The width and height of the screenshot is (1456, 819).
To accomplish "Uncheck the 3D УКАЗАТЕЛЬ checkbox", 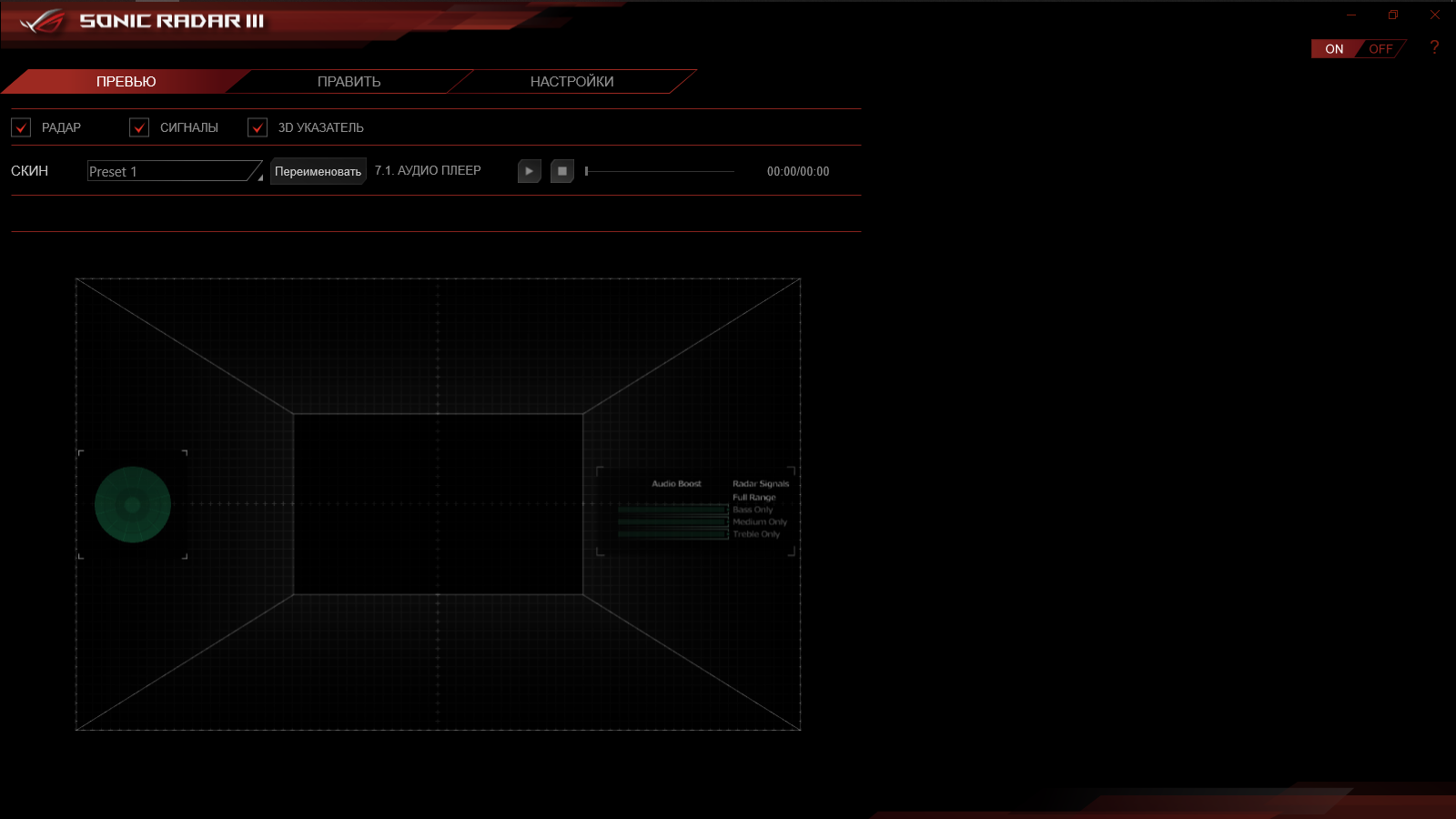I will (x=258, y=127).
